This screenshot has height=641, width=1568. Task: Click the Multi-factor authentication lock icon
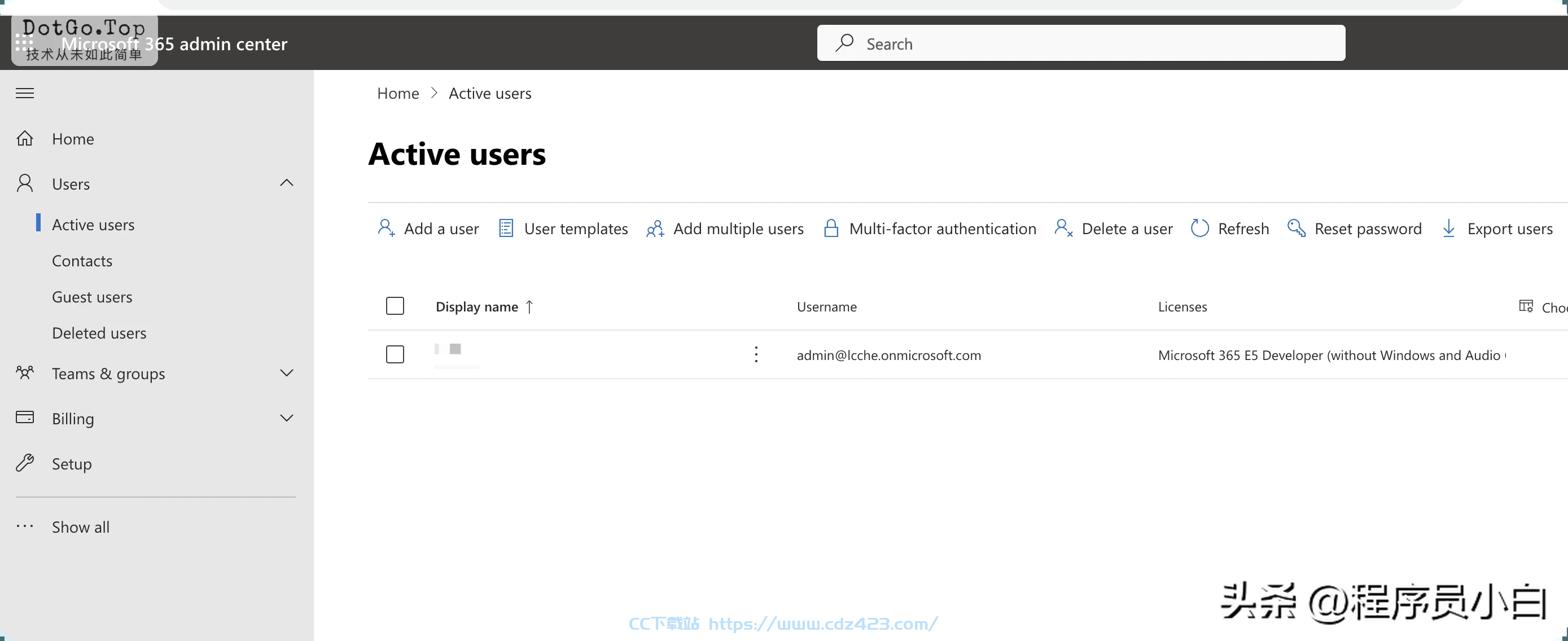(x=831, y=229)
